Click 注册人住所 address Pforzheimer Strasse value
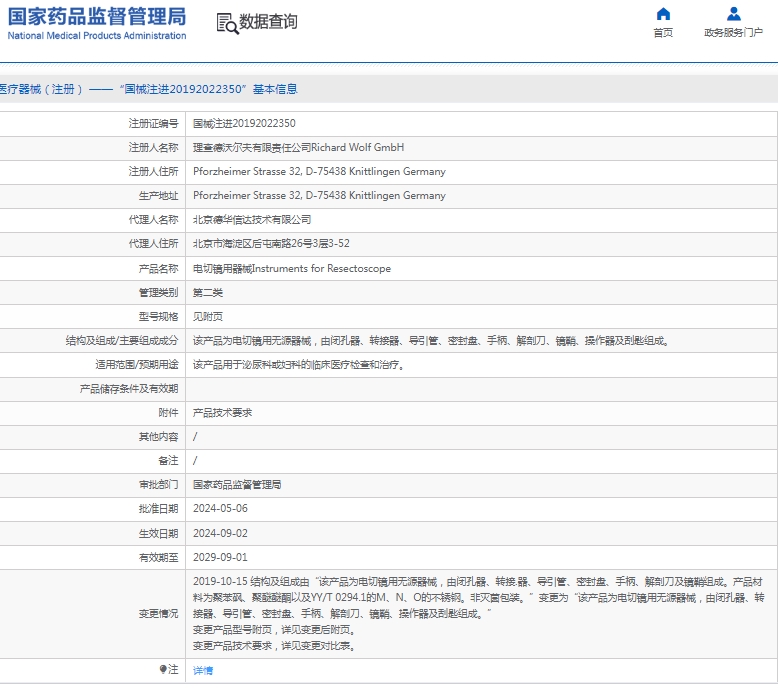The image size is (778, 692). 319,172
